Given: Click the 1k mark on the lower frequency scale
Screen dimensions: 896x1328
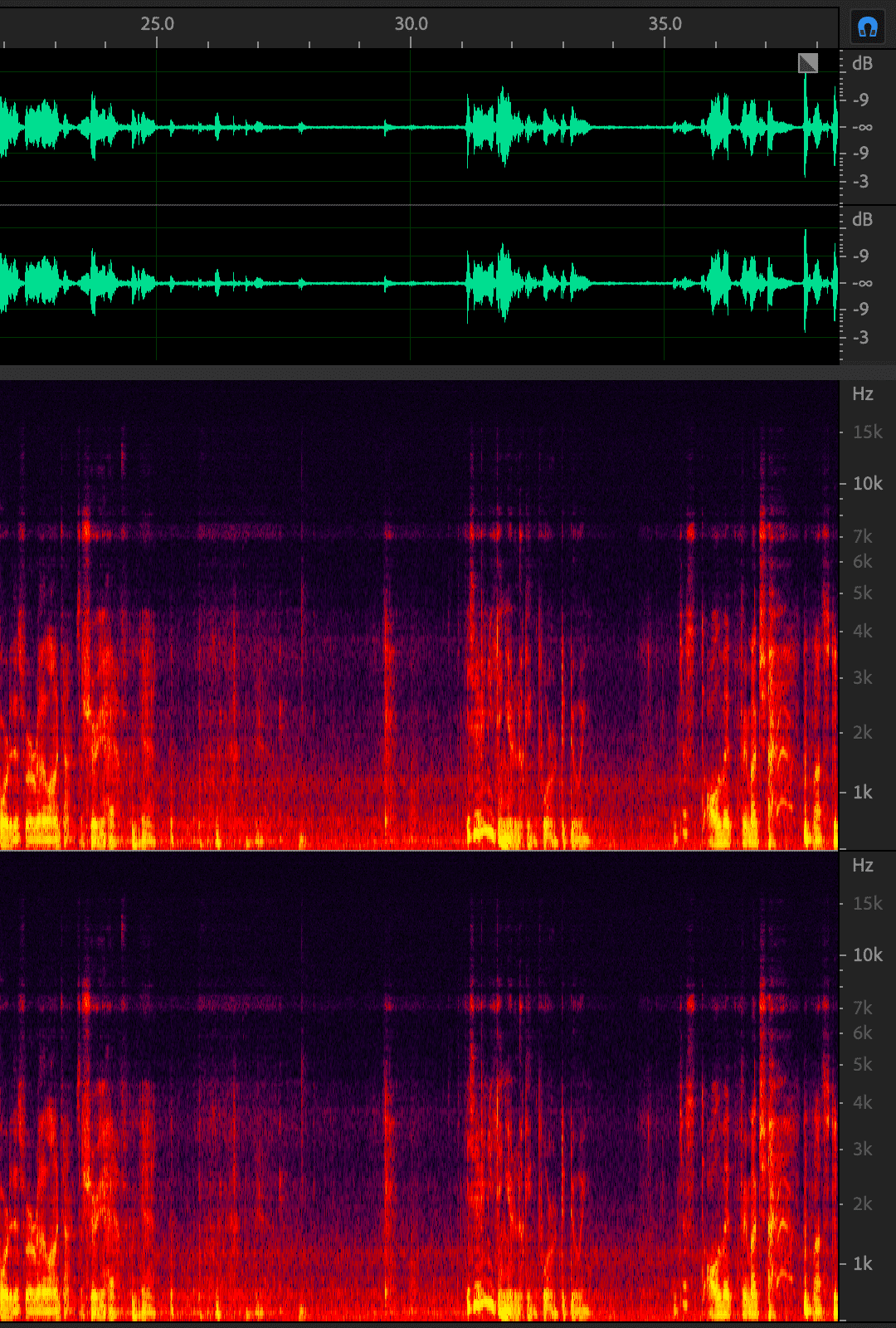Looking at the screenshot, I should [x=862, y=1264].
